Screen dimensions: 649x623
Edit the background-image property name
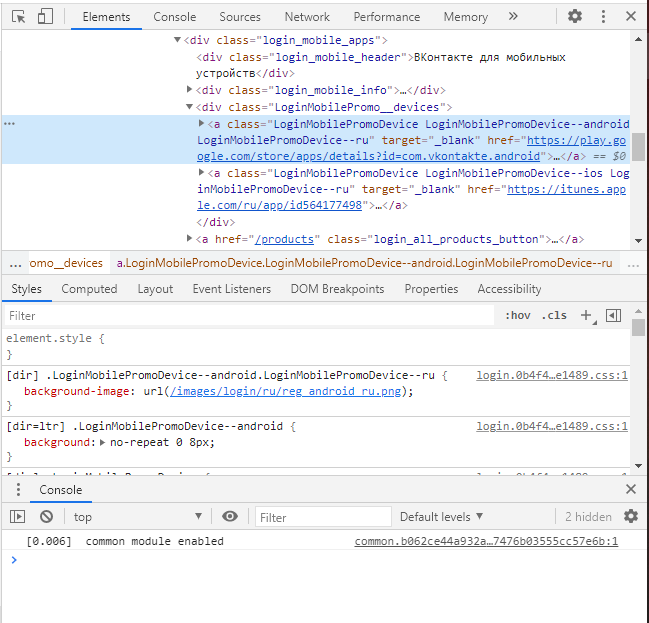click(x=77, y=391)
